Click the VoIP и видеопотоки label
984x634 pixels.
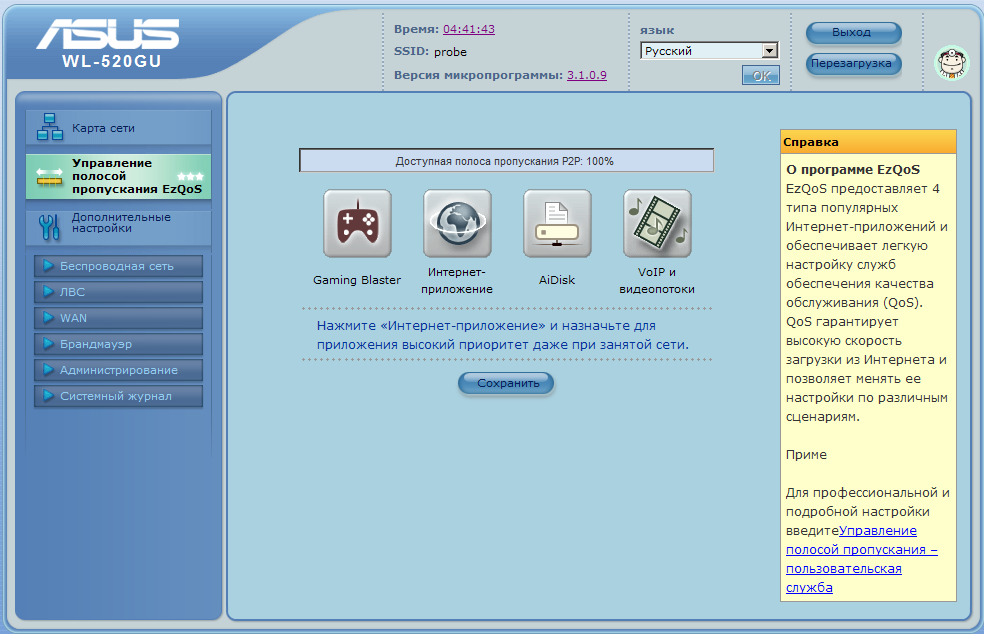point(657,281)
